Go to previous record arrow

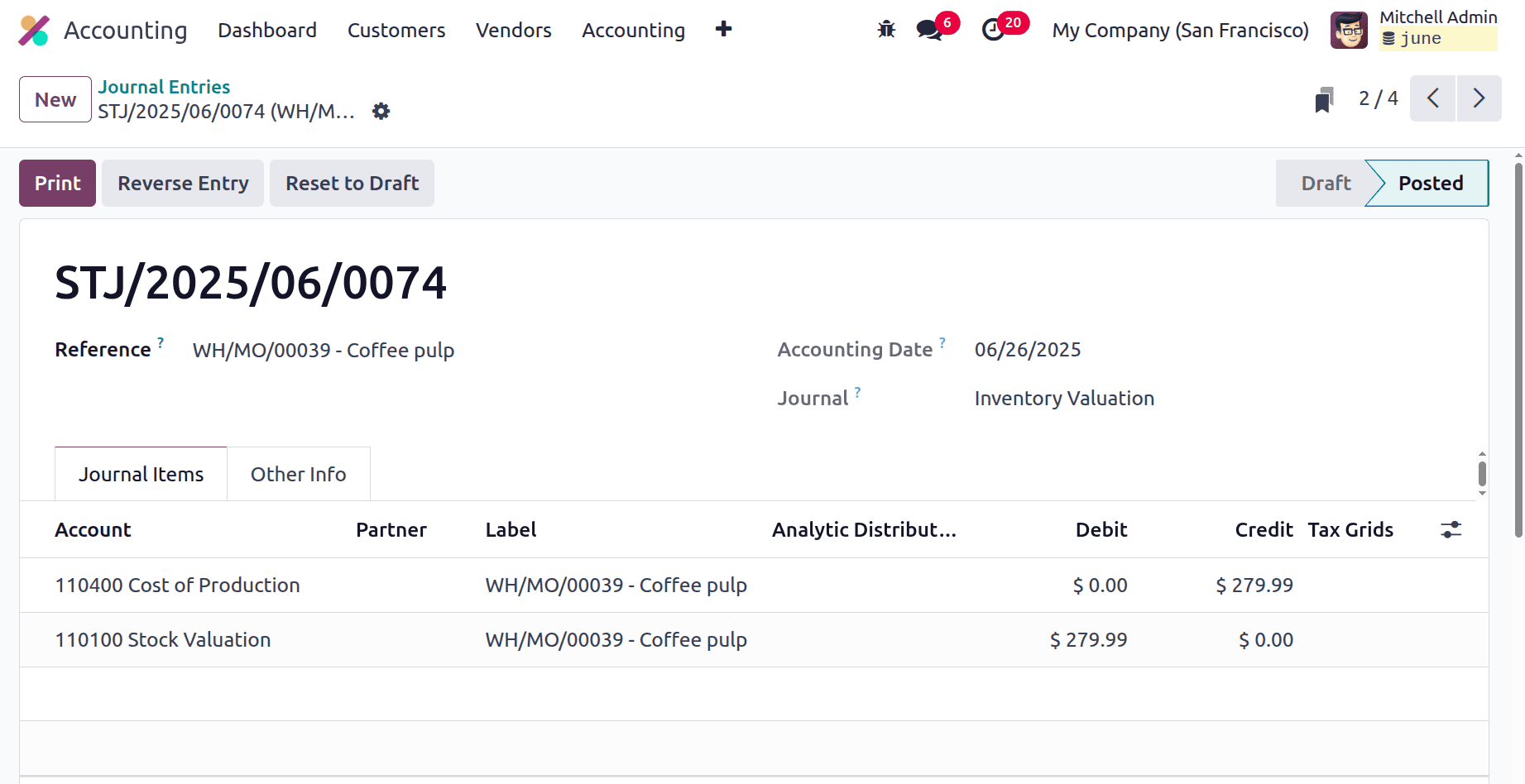[1433, 98]
